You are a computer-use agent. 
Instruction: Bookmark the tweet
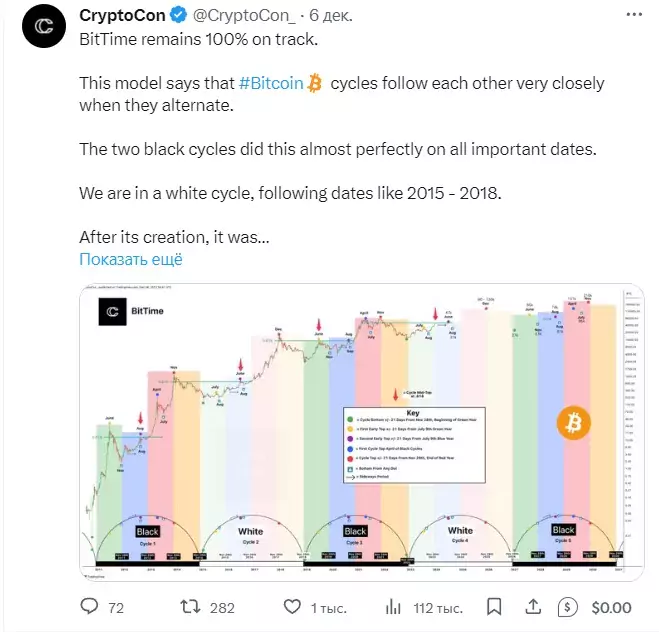click(x=494, y=607)
